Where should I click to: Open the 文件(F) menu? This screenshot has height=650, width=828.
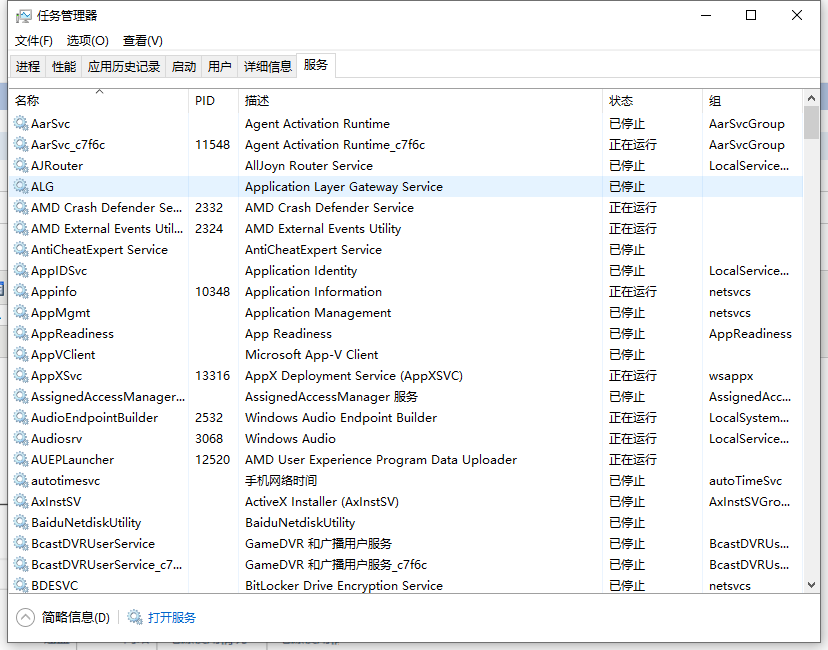[x=34, y=41]
